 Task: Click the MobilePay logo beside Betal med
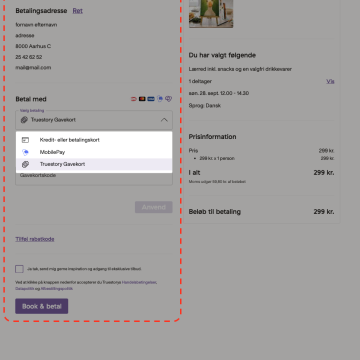coord(160,99)
